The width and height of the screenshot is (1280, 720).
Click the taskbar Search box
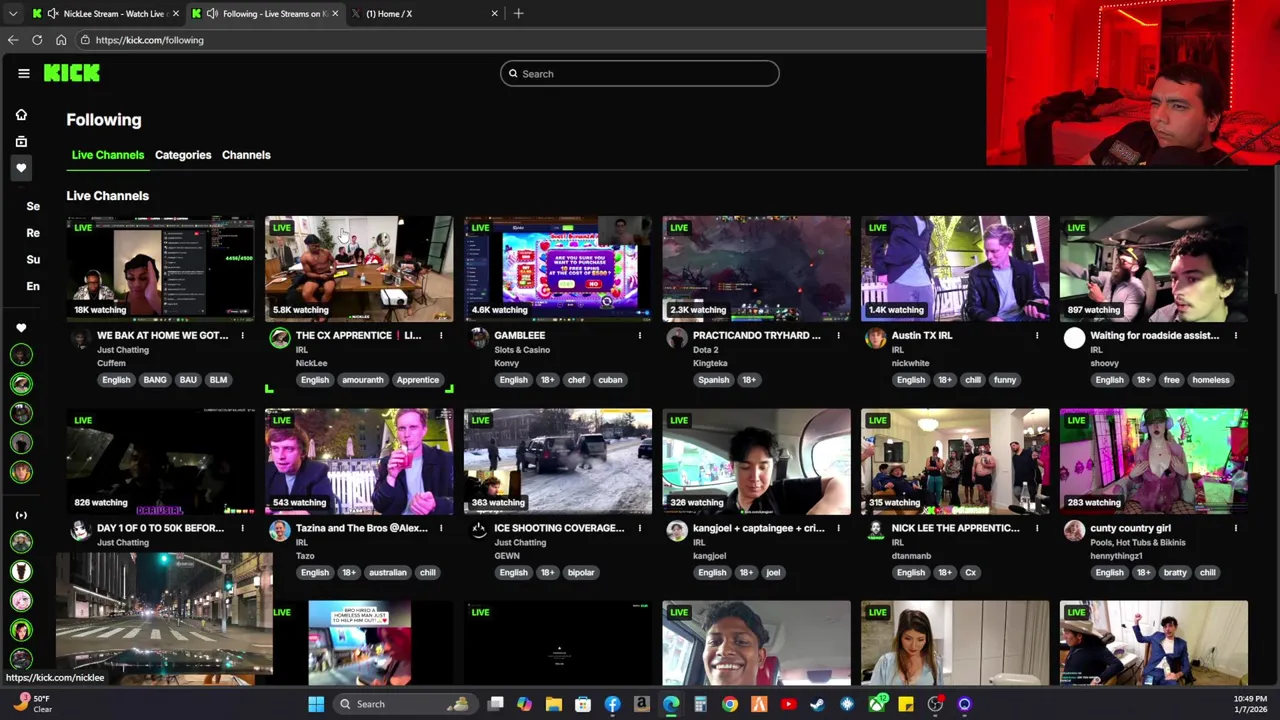click(405, 704)
